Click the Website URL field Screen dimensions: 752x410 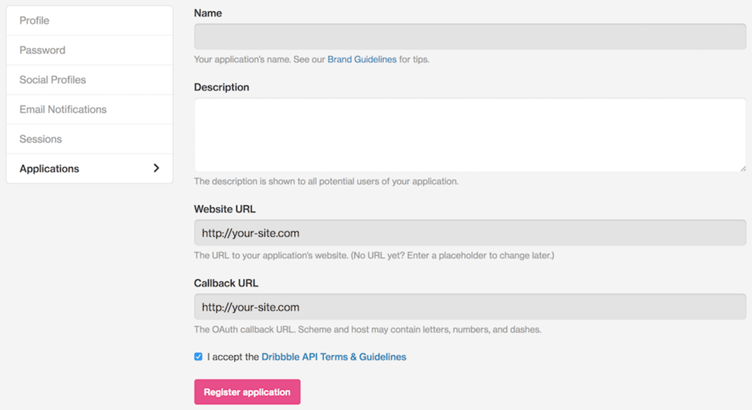pos(470,233)
